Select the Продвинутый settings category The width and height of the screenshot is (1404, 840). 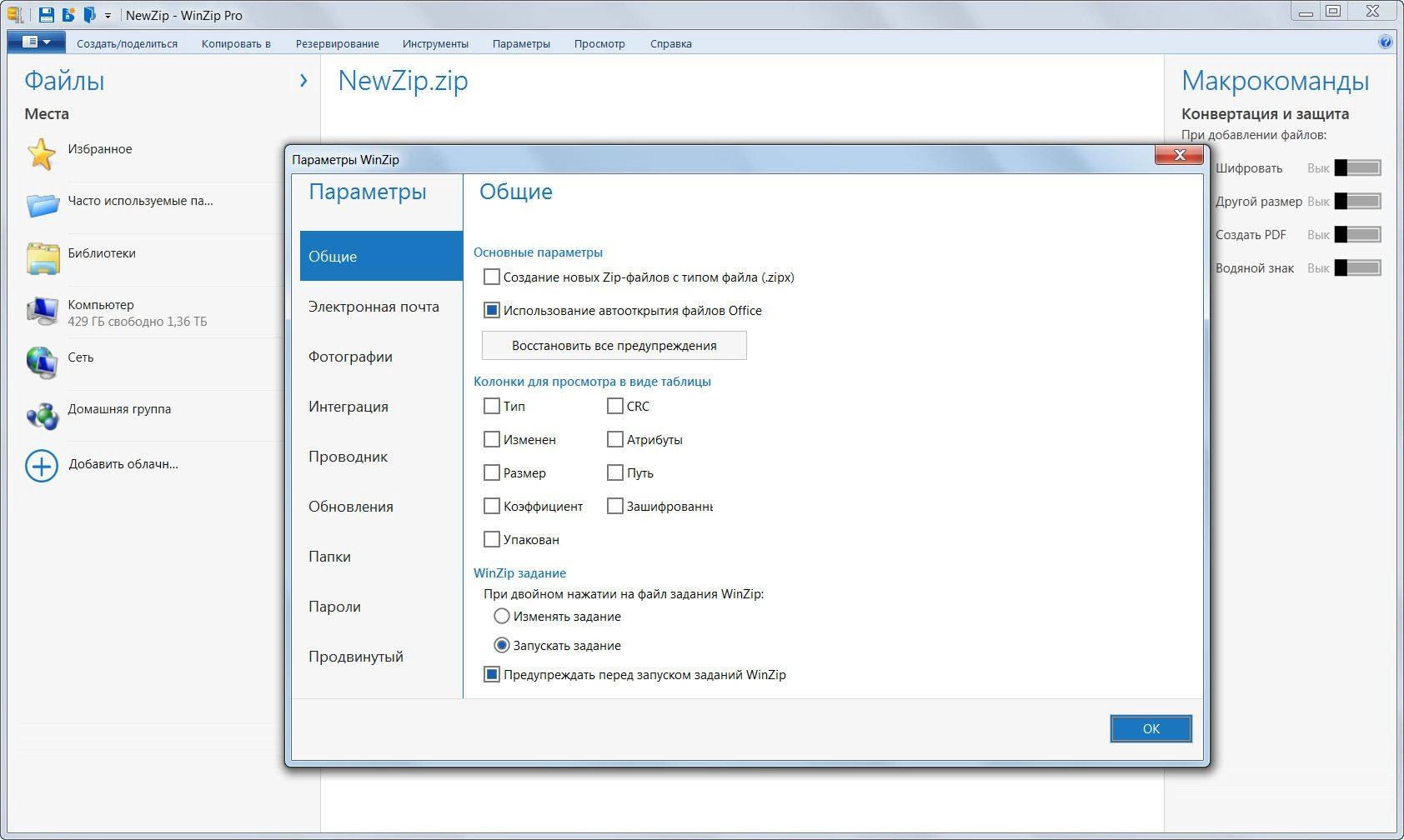point(381,656)
